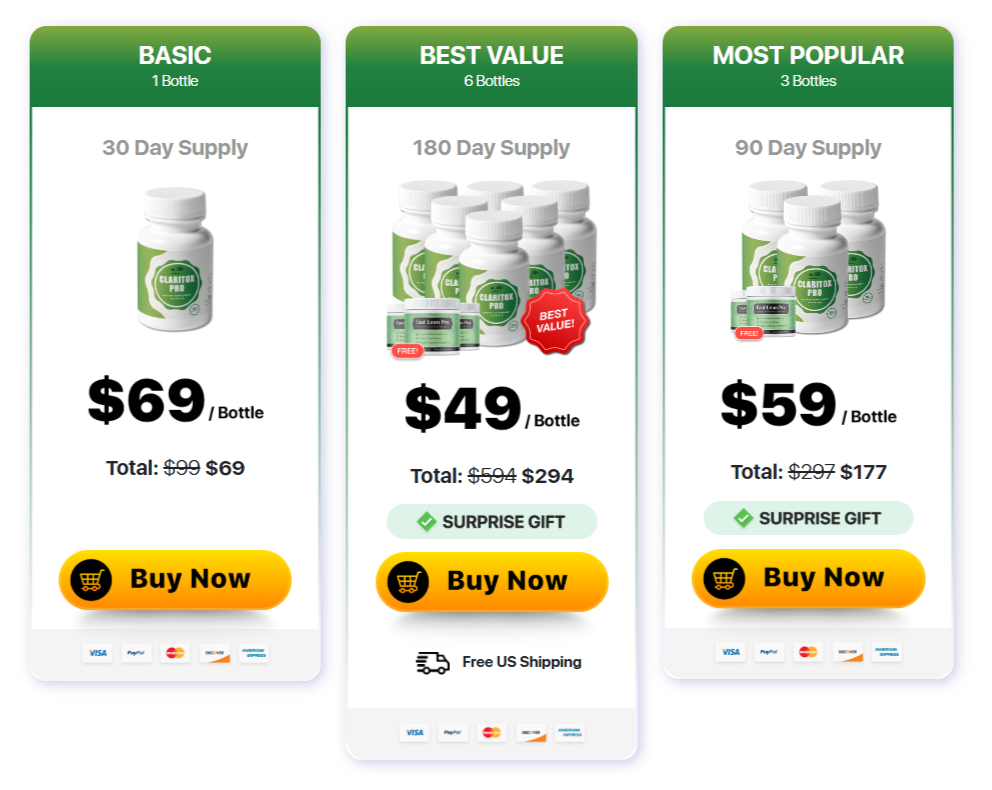Click the American Express icon in the Best Value card
Viewport: 992px width, 790px height.
click(569, 733)
